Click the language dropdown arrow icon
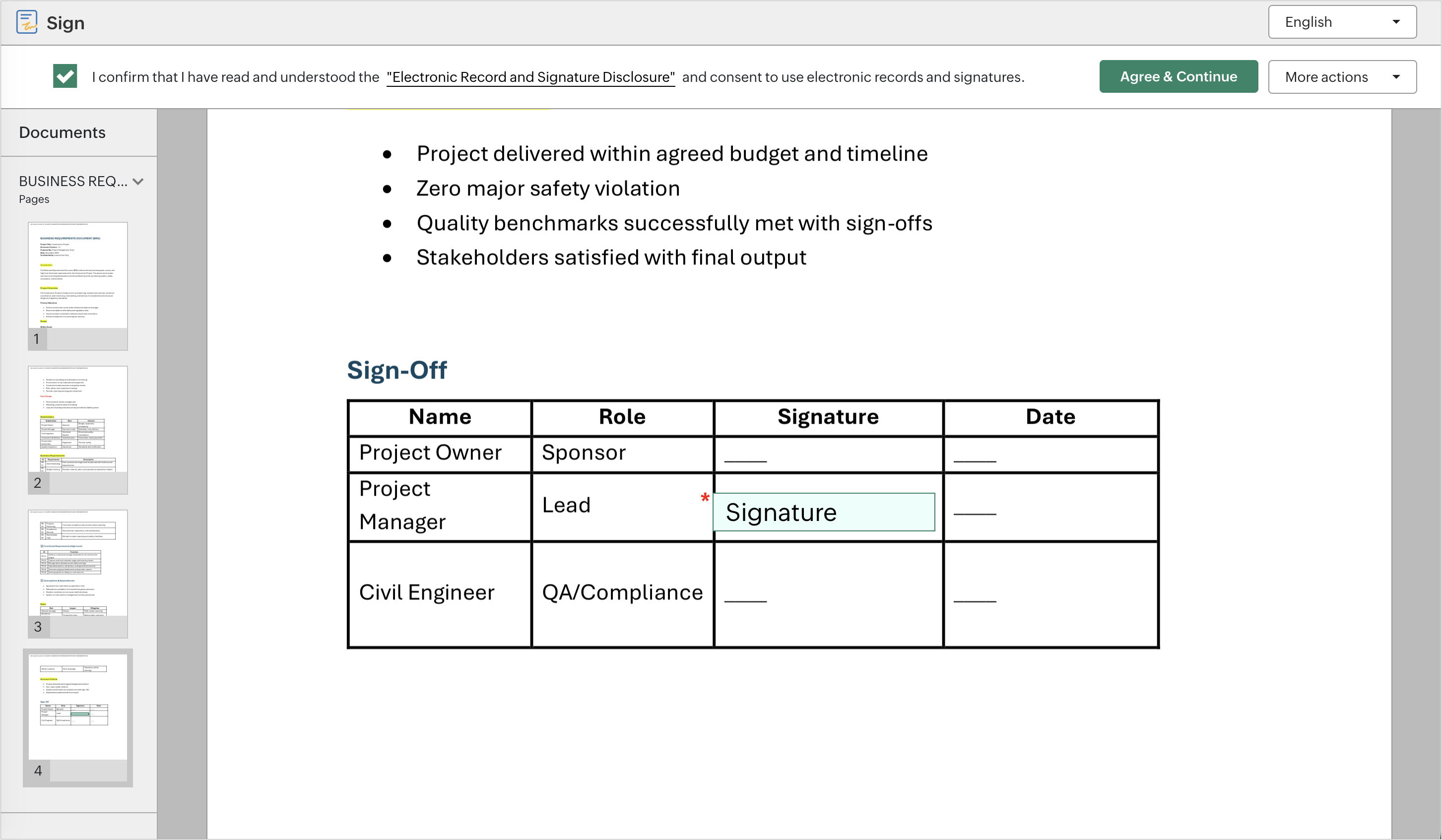This screenshot has width=1442, height=840. click(x=1396, y=22)
